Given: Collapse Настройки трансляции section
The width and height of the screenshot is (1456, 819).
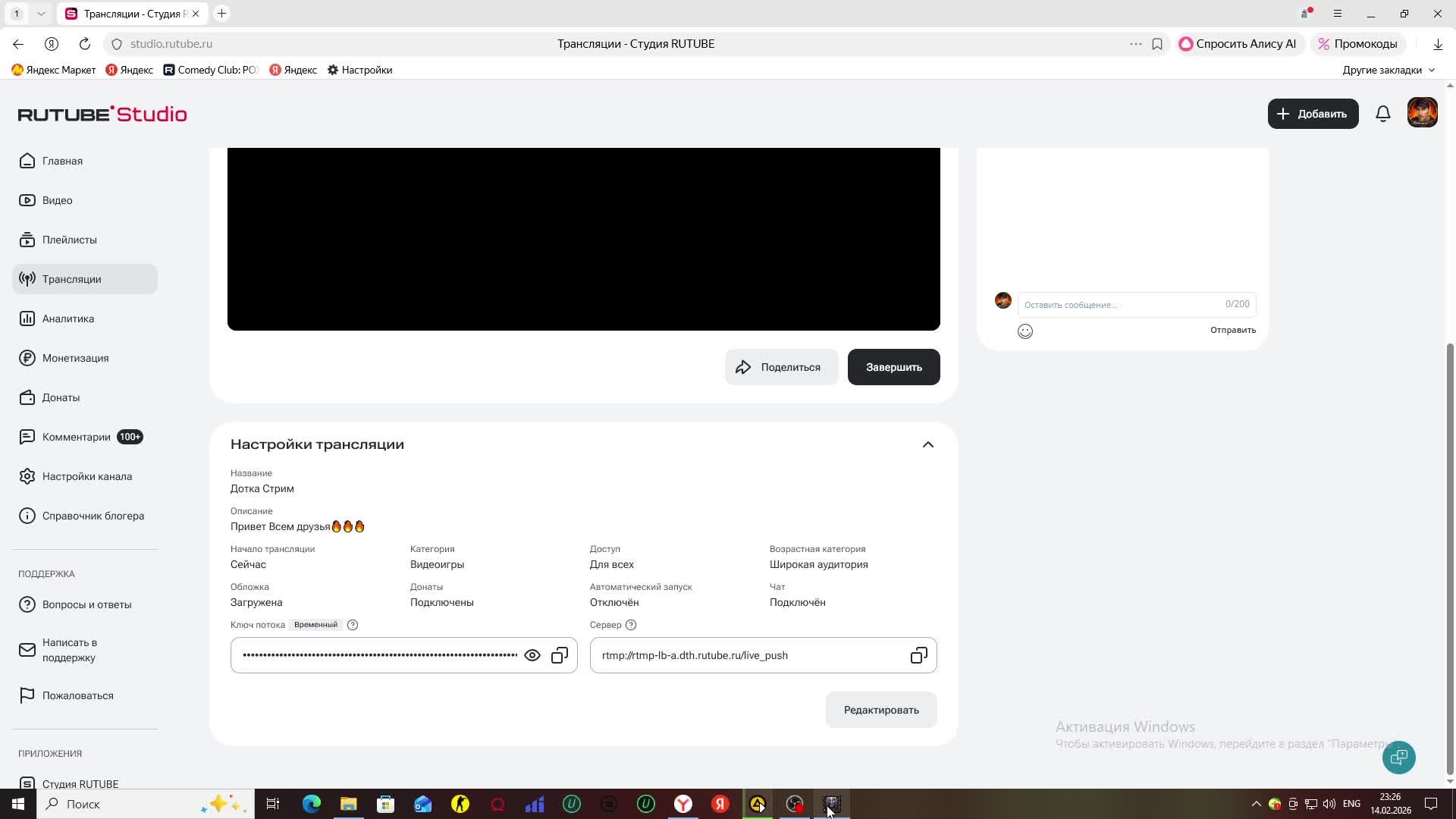Looking at the screenshot, I should (927, 444).
